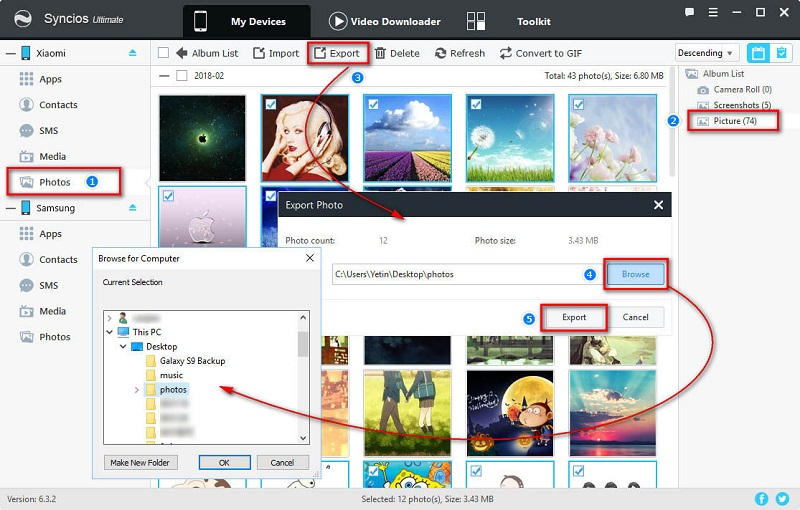Open the Toolkit tab
This screenshot has height=510, width=800.
(x=509, y=21)
